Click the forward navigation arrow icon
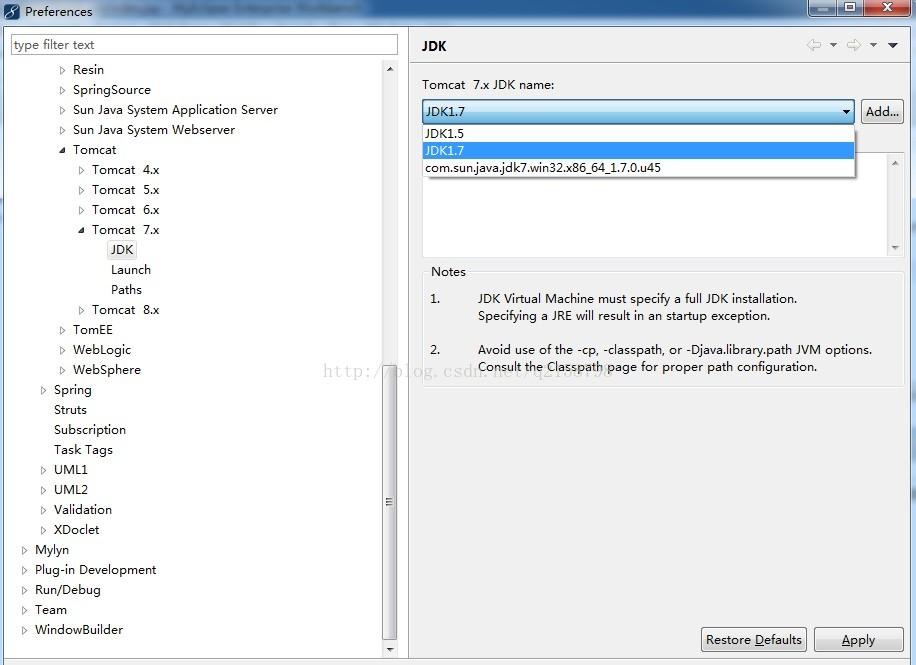This screenshot has width=916, height=665. (853, 45)
